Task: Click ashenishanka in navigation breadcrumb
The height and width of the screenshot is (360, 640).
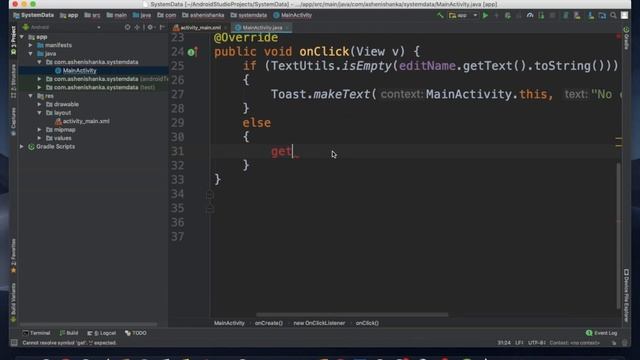Action: pos(203,15)
